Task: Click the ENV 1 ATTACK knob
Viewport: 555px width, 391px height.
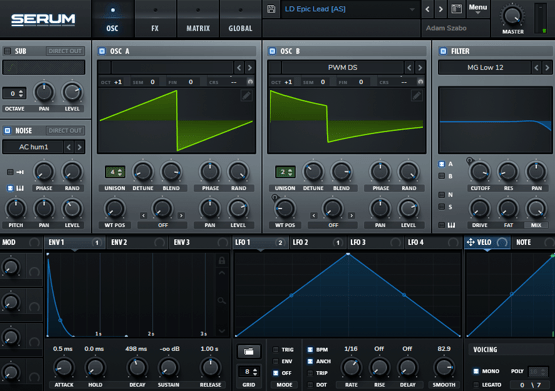Action: tap(64, 367)
